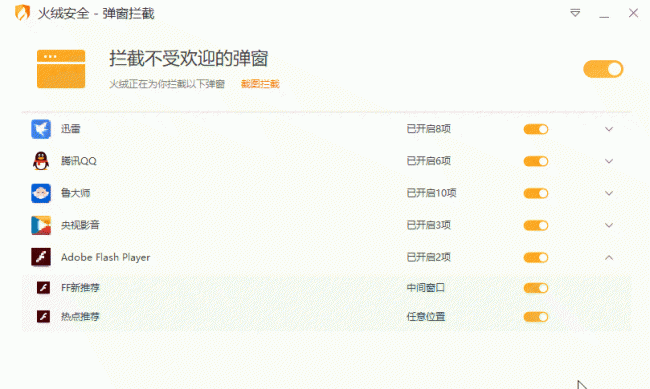
Task: Select the FF新推荐 rule text
Action: click(x=80, y=287)
